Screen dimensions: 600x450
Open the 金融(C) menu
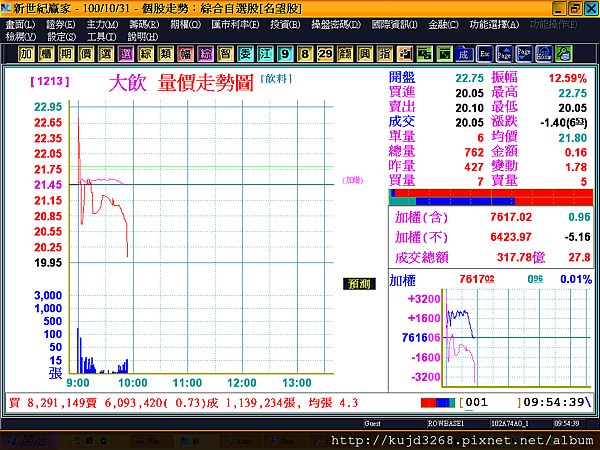point(443,24)
